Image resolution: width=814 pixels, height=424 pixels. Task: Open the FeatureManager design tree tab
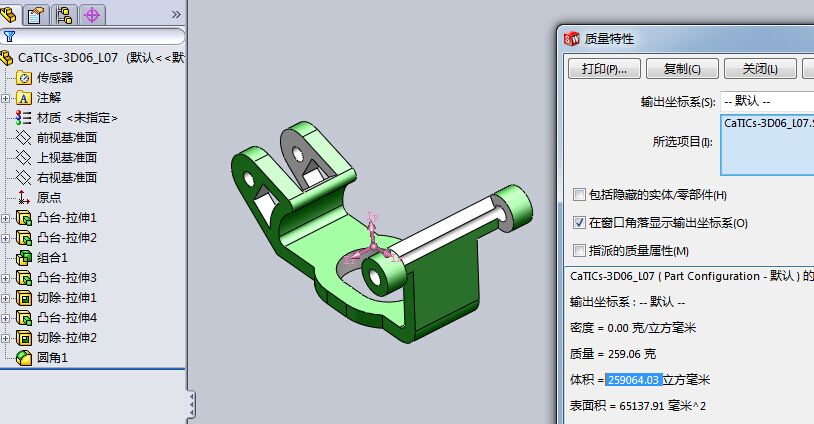[x=9, y=15]
